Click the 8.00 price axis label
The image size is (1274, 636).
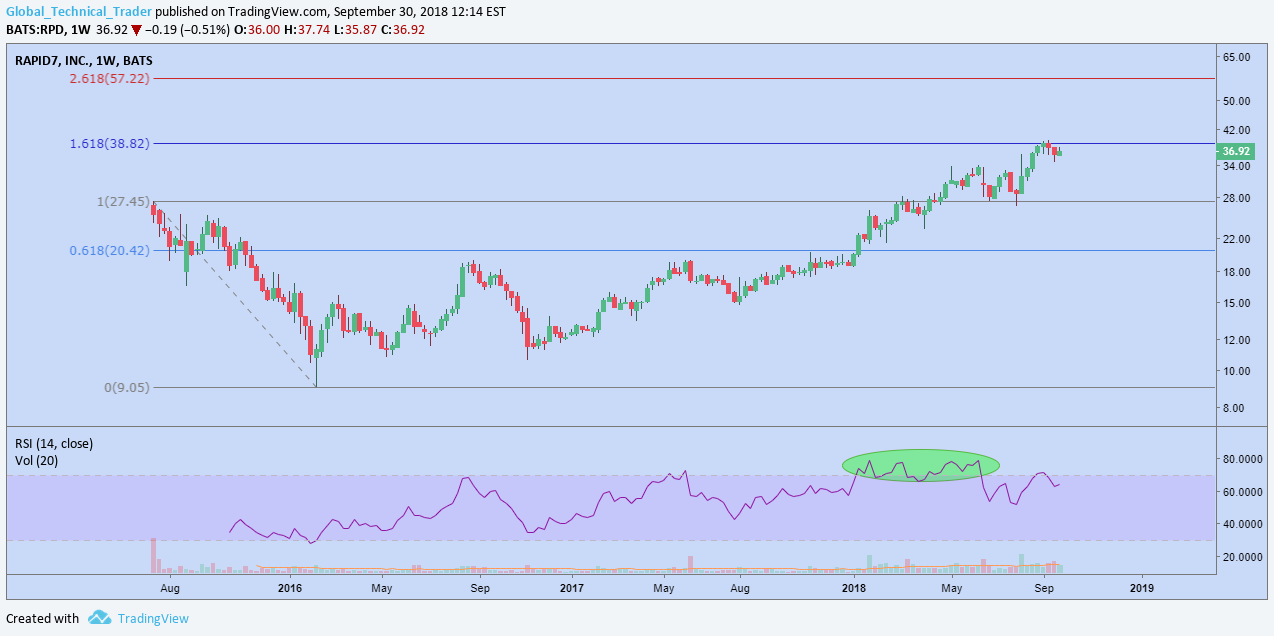(1235, 408)
